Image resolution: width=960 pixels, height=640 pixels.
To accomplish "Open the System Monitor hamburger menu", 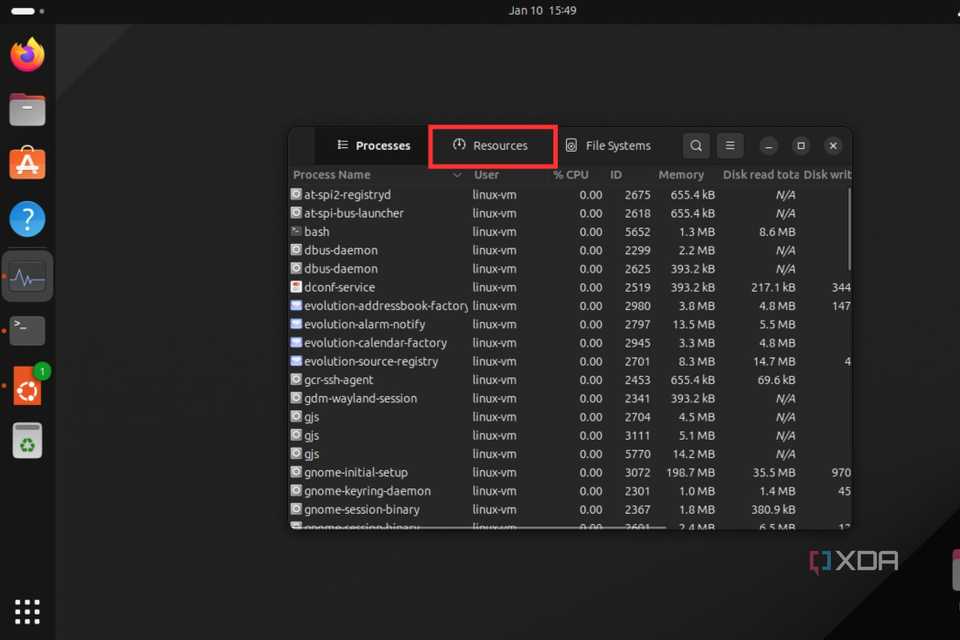I will pos(730,145).
